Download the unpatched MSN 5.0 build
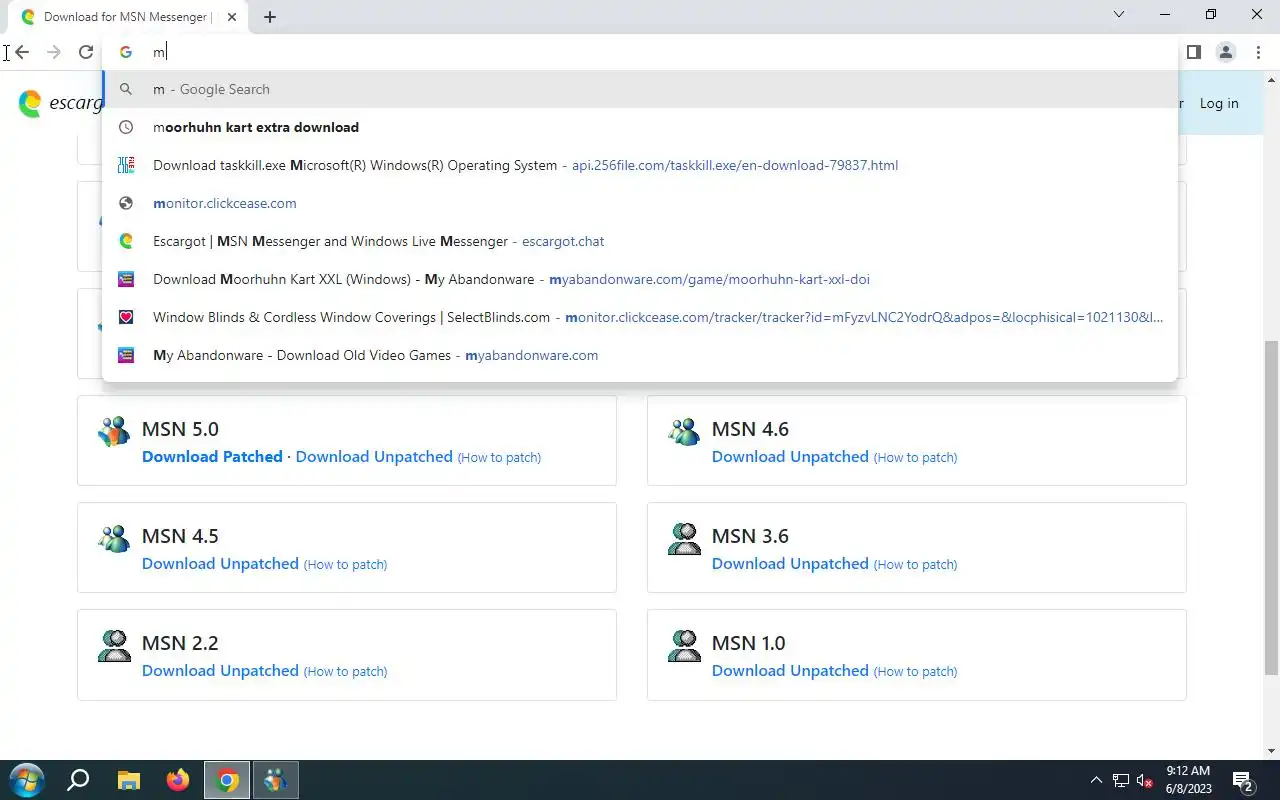 [x=374, y=456]
